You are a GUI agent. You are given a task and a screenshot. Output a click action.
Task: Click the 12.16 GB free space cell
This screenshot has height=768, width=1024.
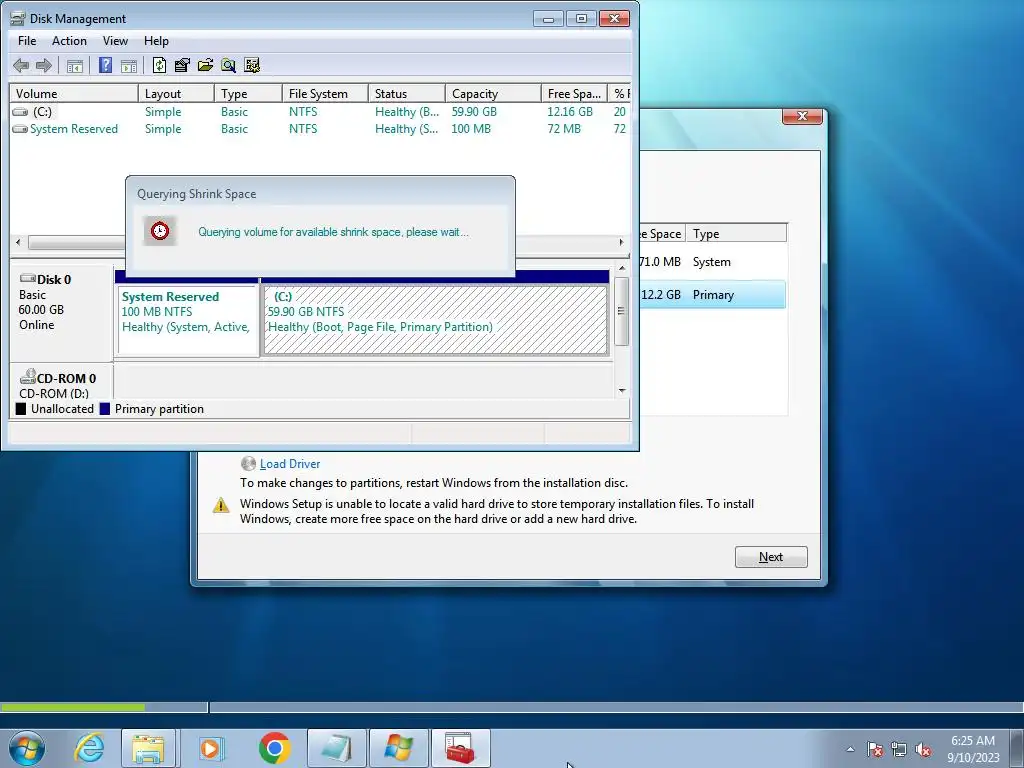[x=569, y=112]
